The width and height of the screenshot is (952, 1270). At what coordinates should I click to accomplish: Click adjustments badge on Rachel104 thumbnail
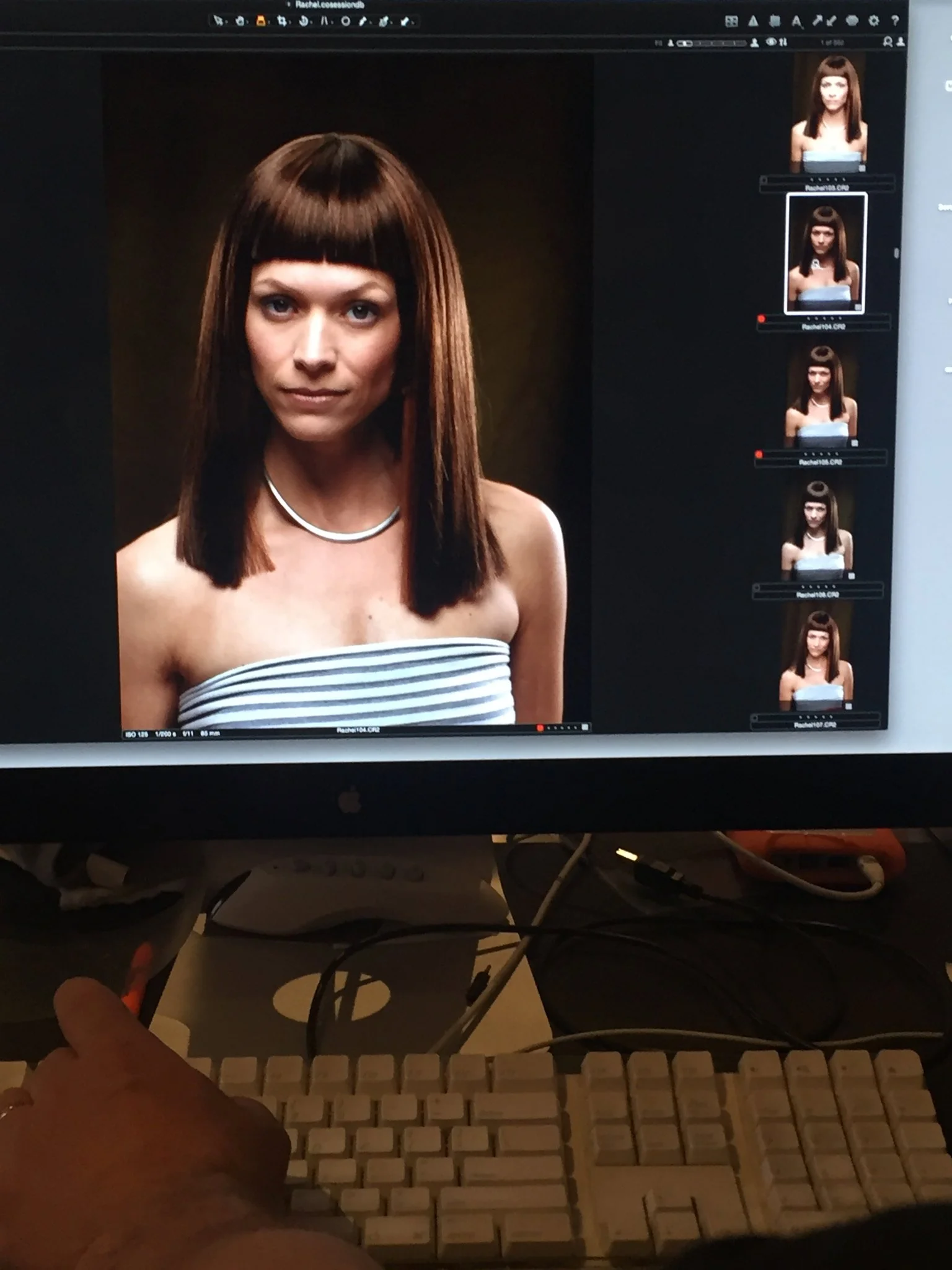[x=858, y=307]
